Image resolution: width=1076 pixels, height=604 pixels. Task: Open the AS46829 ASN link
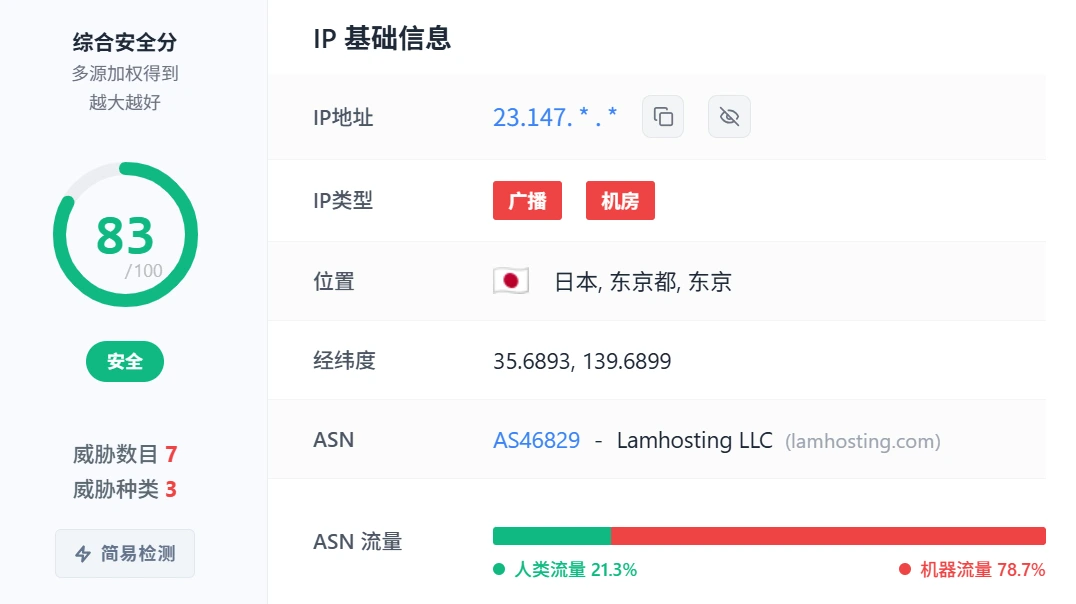tap(537, 440)
